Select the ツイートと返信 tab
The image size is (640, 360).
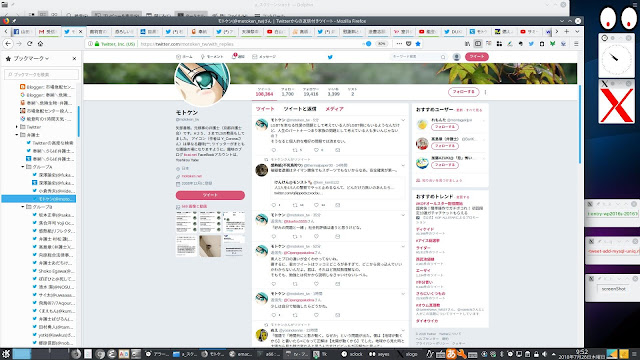point(300,109)
